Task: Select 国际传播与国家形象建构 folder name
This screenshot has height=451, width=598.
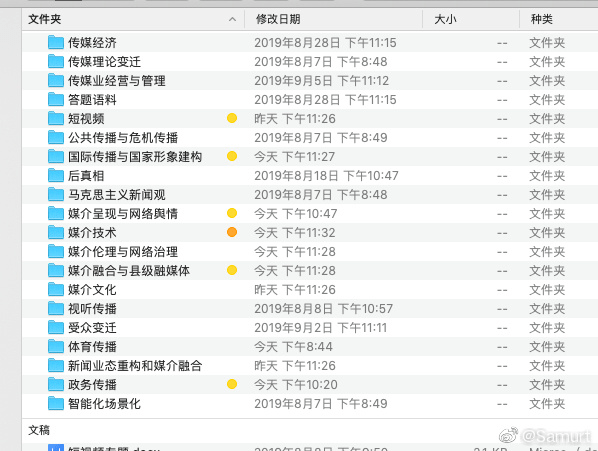Action: coord(135,157)
